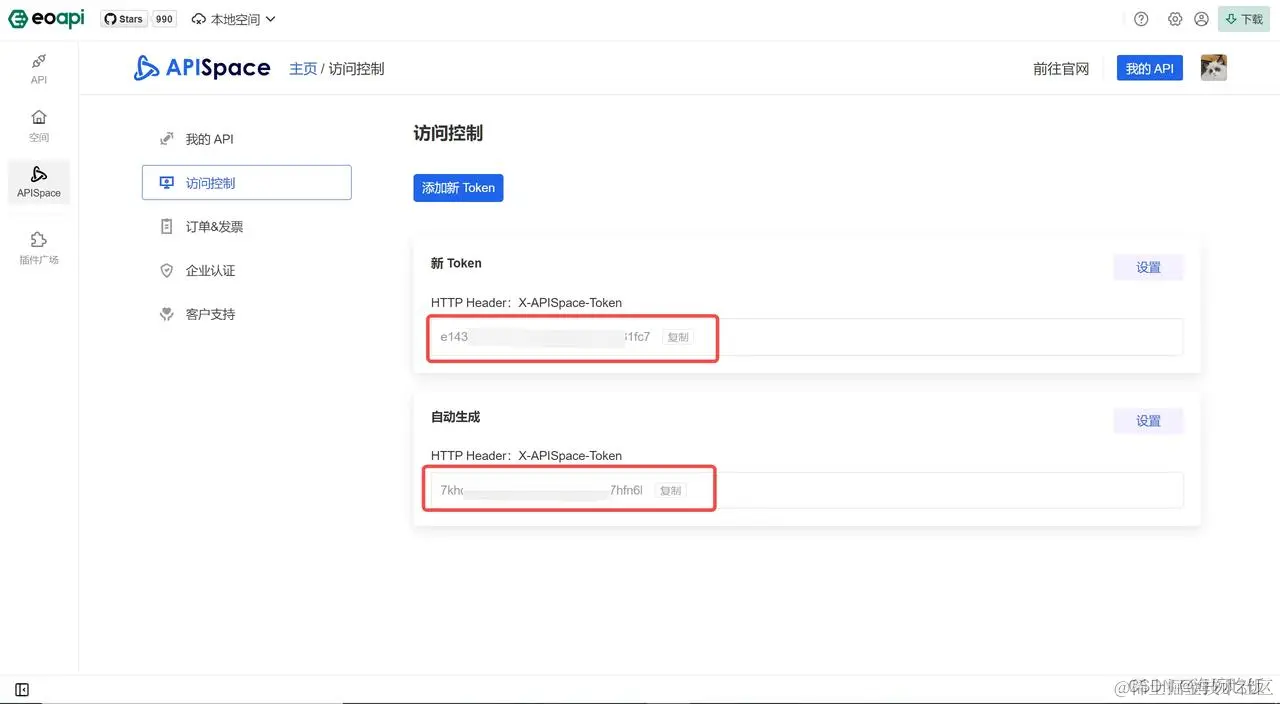Collapse sidebar using bottom-left panel icon
1280x704 pixels.
click(x=22, y=689)
